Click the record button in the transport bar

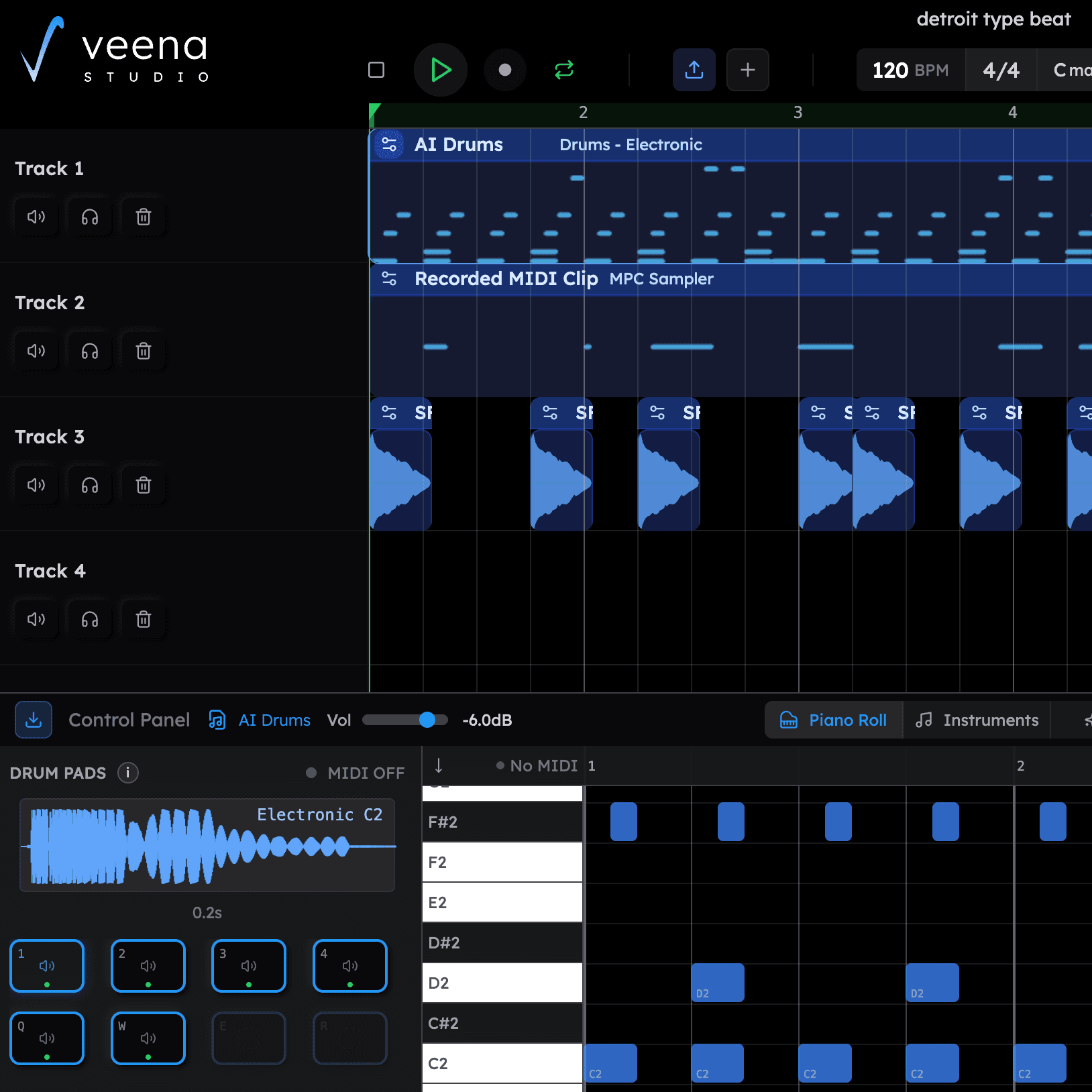pos(505,69)
